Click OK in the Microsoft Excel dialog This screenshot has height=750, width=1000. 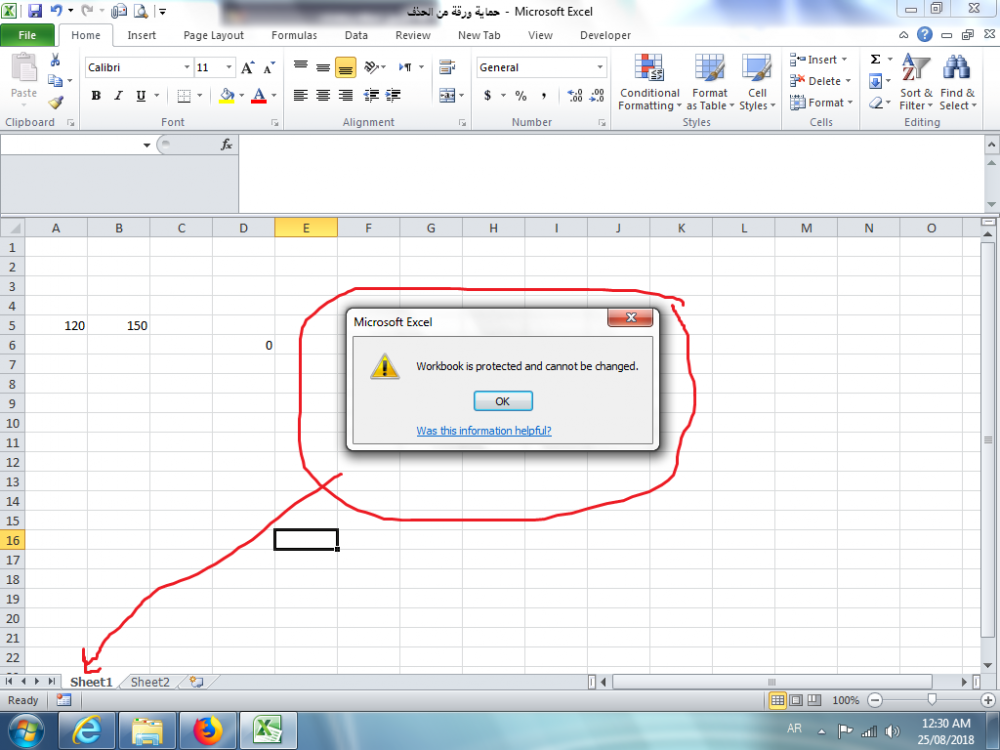click(x=503, y=401)
